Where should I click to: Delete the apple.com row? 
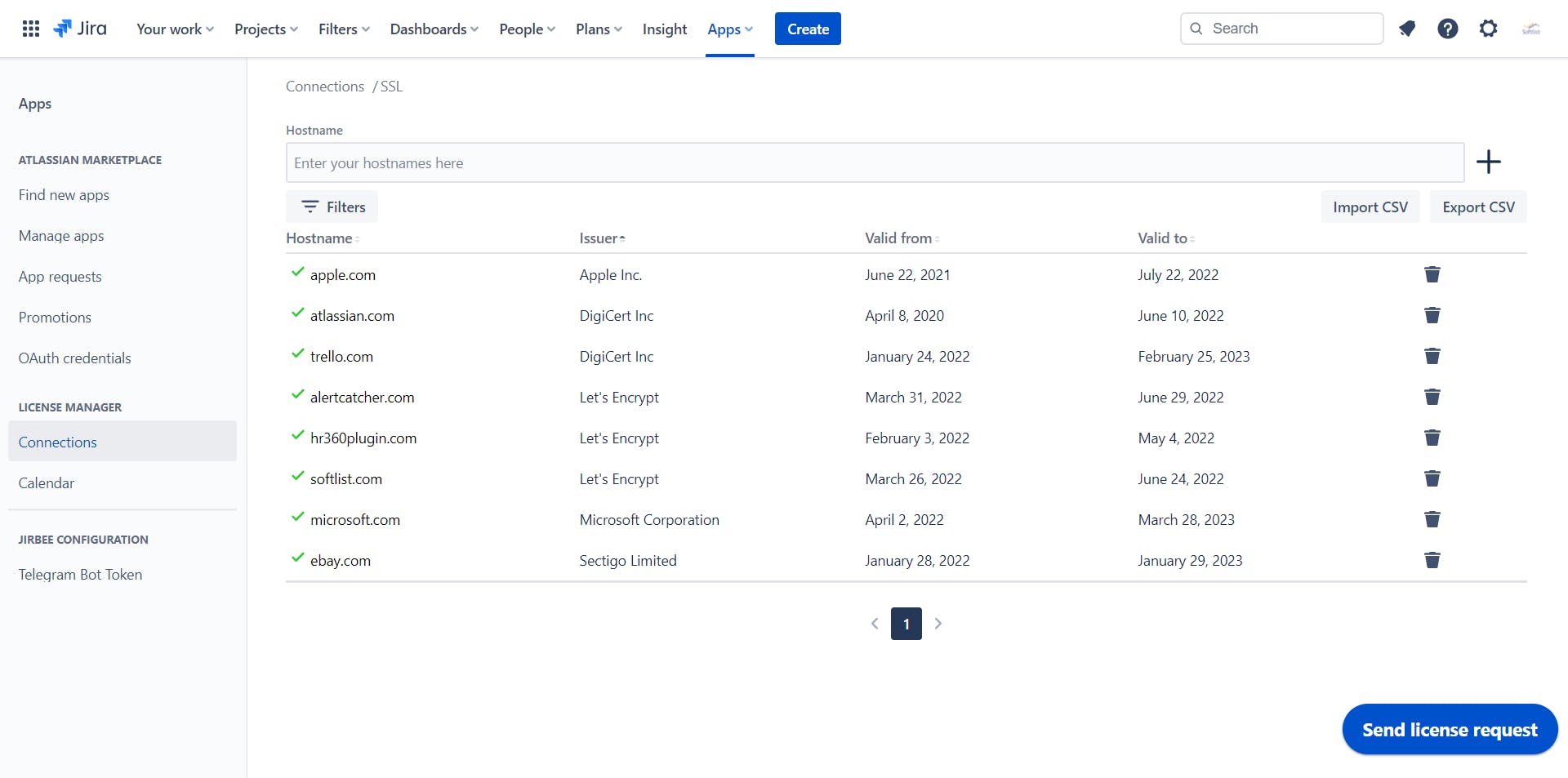coord(1432,274)
